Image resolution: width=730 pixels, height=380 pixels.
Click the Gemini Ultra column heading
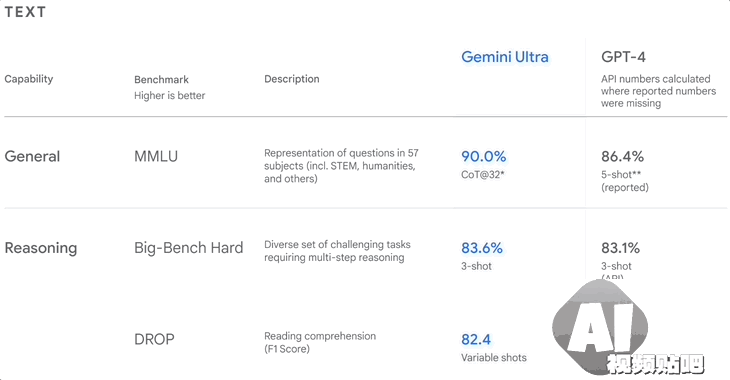[505, 57]
